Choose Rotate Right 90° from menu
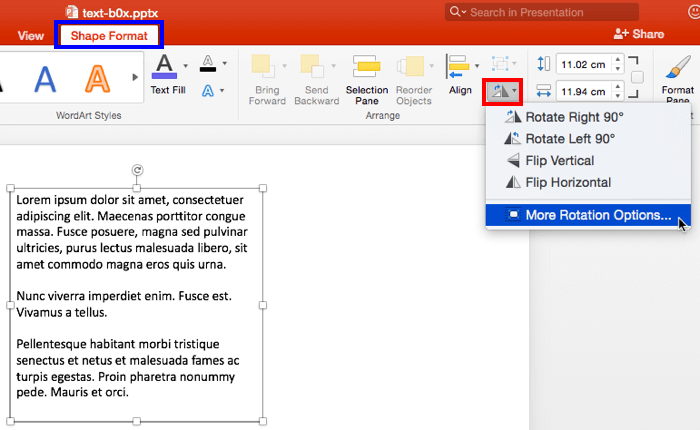 pos(588,117)
